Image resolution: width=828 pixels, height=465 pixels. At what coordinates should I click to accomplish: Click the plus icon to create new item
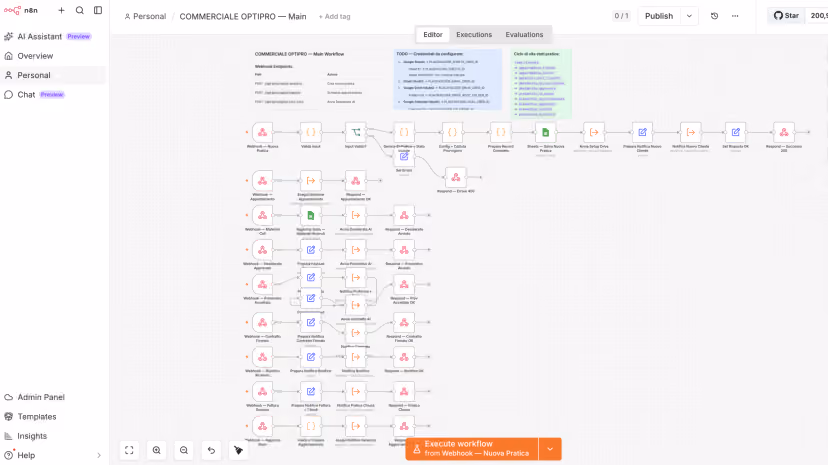[x=61, y=10]
